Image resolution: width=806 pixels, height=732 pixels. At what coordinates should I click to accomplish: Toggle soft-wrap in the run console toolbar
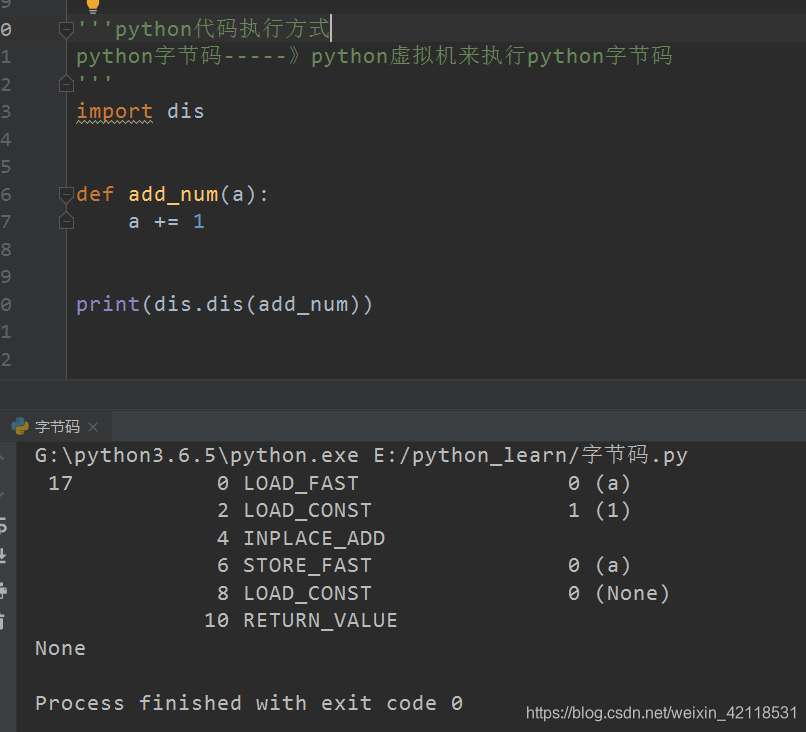3,526
